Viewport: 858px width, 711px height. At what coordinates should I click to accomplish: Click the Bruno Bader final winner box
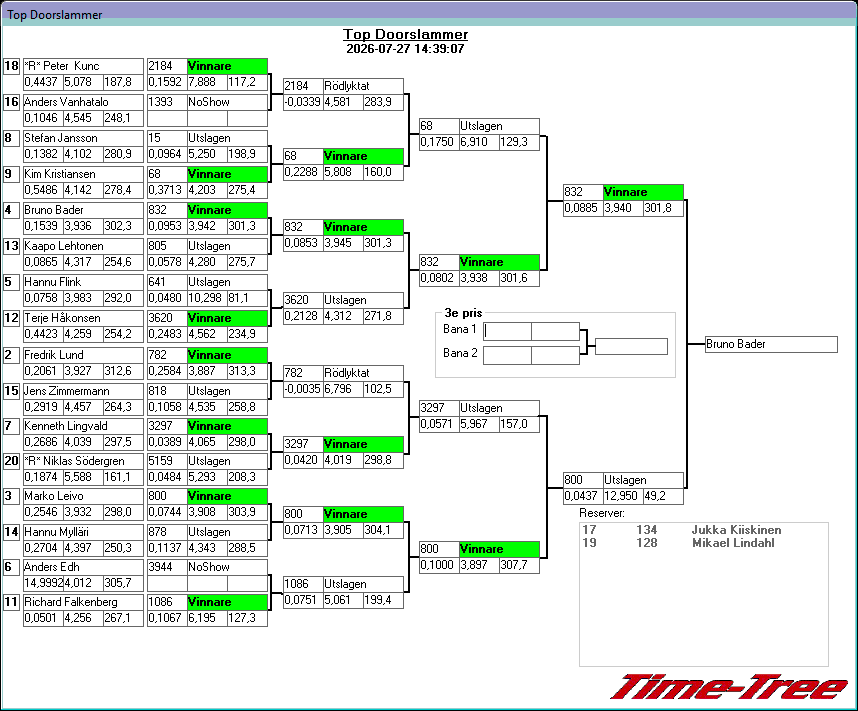click(772, 344)
